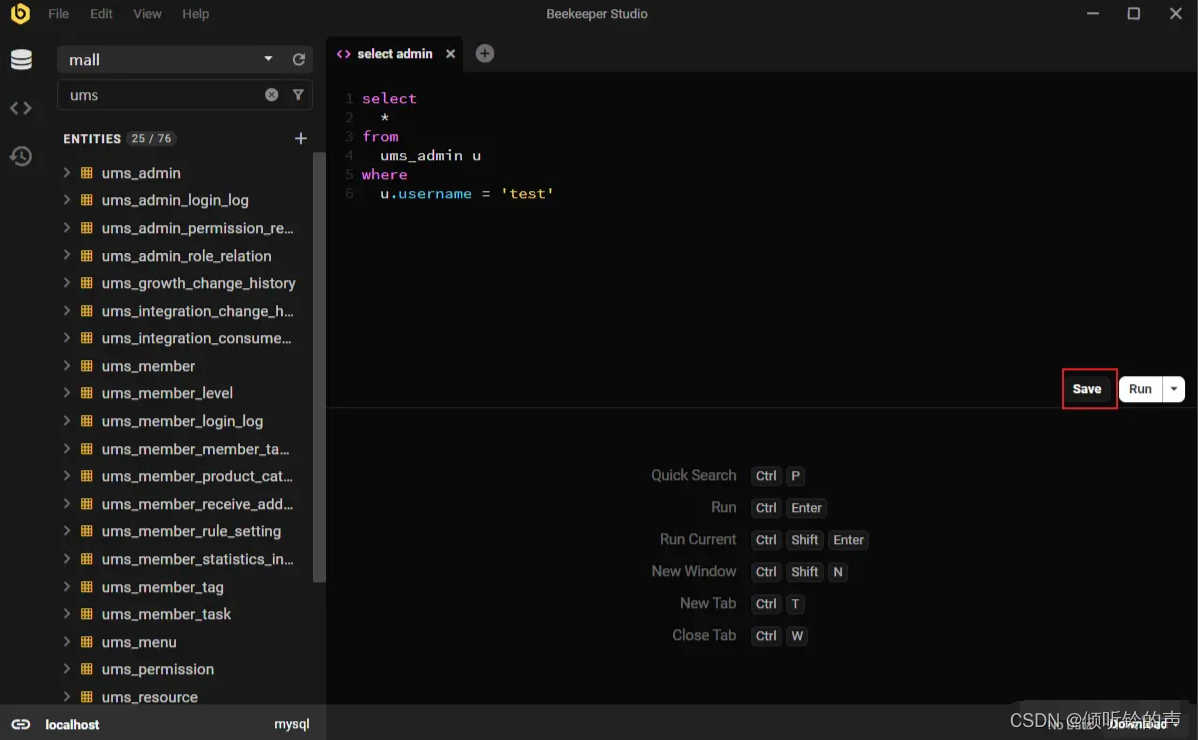
Task: Click table icon for ums_member_login_log
Action: coord(86,421)
